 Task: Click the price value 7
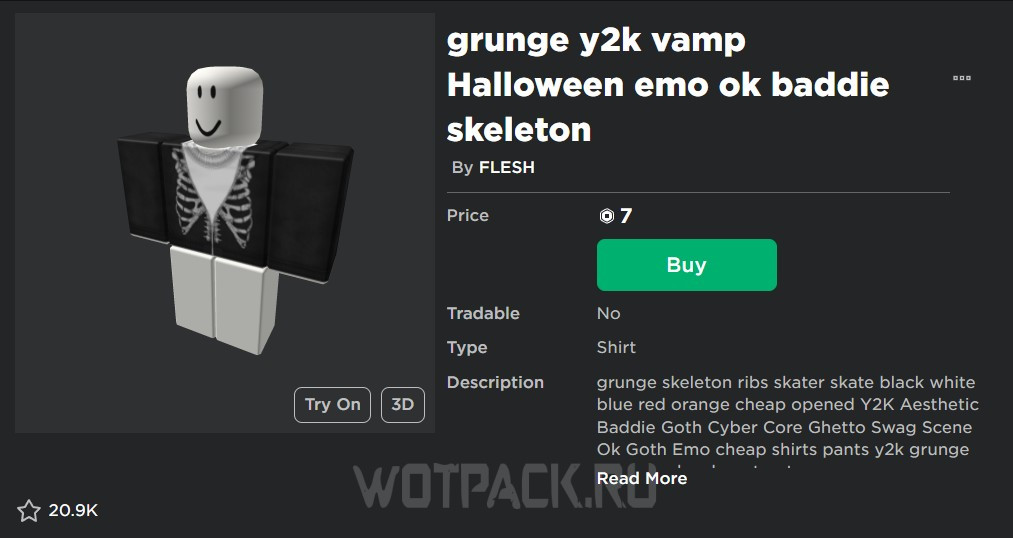625,216
